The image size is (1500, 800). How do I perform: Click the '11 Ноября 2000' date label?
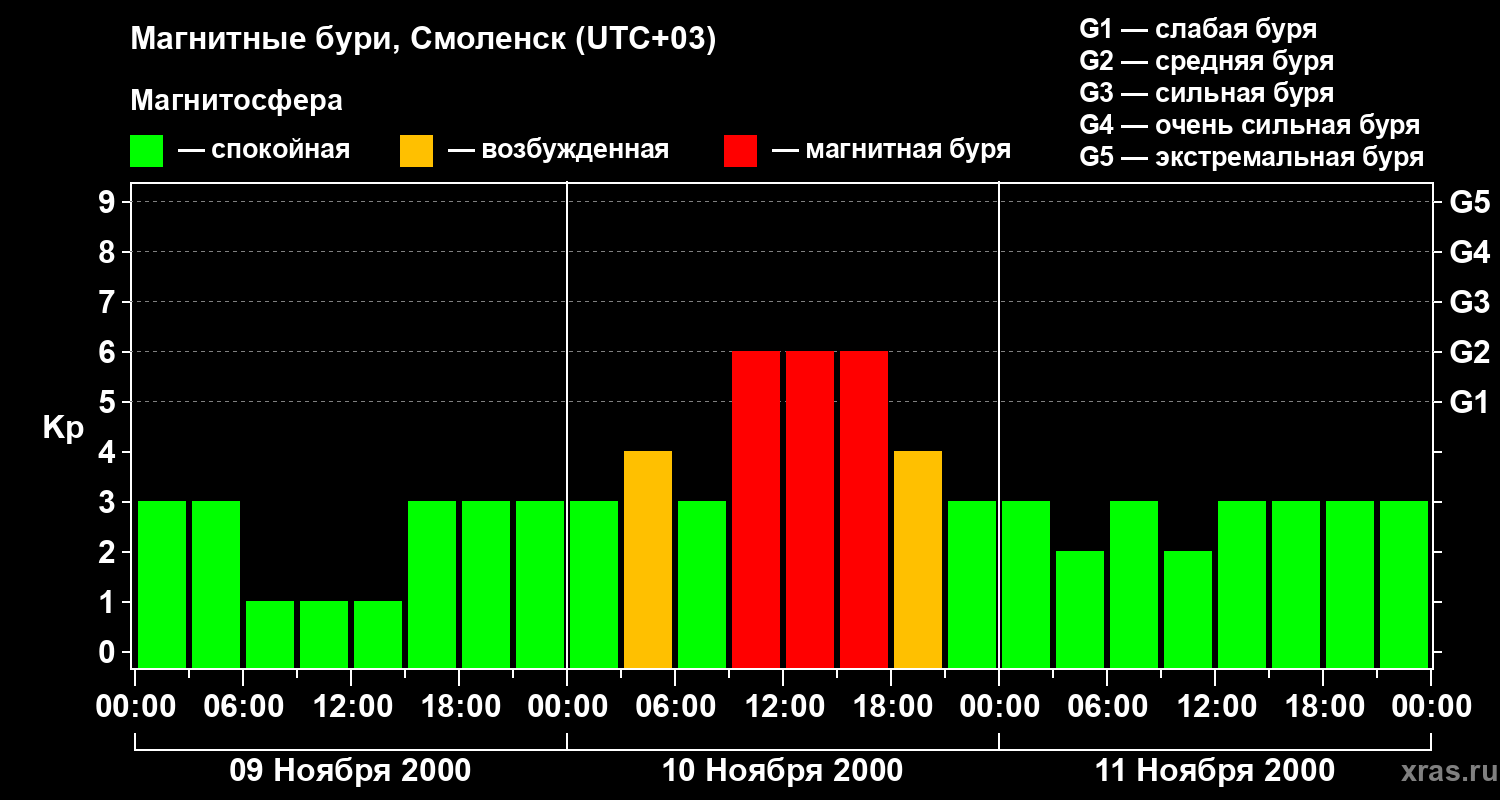[1214, 771]
